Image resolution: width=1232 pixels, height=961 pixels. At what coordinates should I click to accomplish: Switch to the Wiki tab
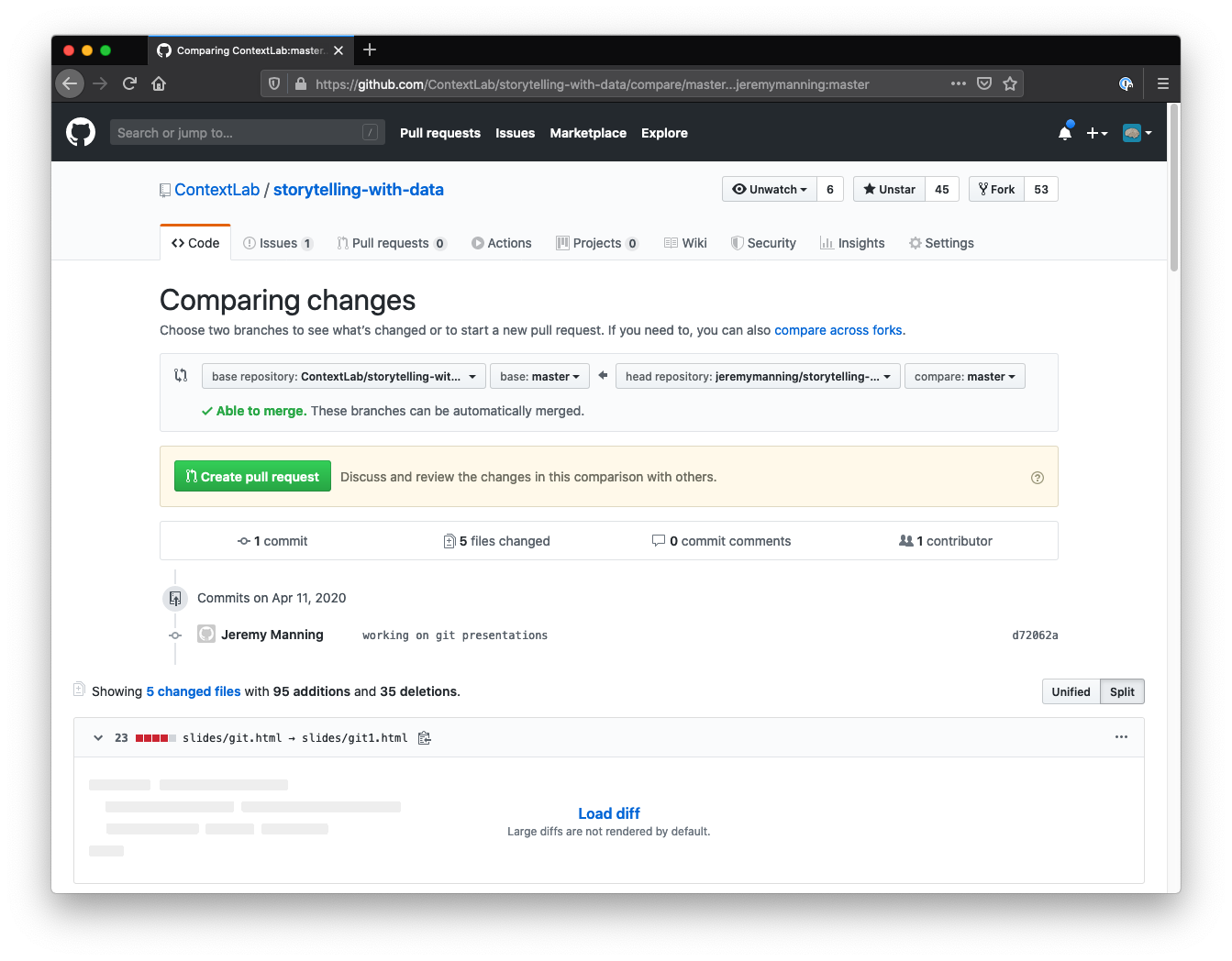[x=685, y=243]
